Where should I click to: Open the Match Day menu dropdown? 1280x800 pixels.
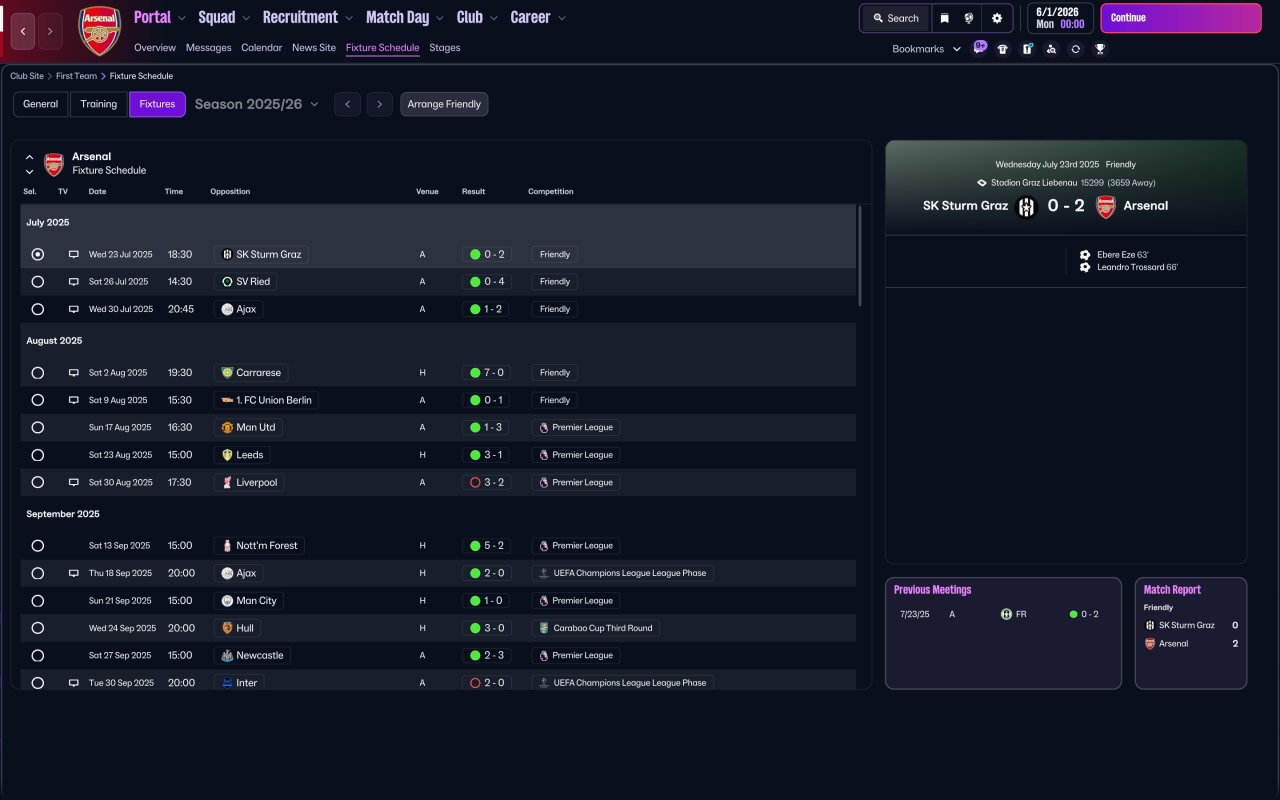[x=405, y=17]
